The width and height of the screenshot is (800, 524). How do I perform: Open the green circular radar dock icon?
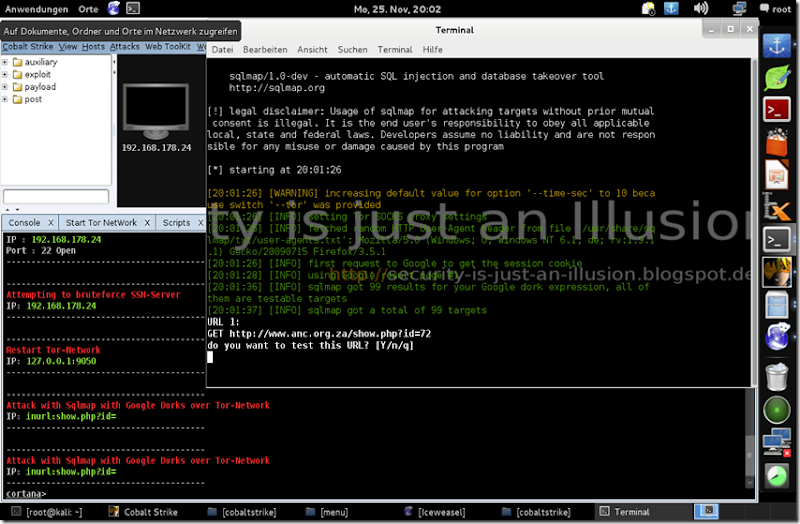[777, 410]
